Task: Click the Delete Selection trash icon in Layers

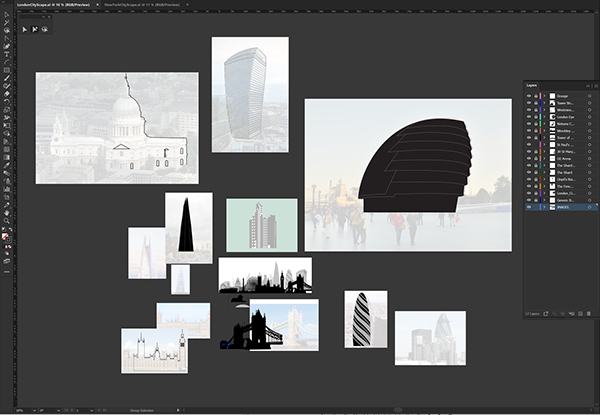Action: pyautogui.click(x=589, y=314)
